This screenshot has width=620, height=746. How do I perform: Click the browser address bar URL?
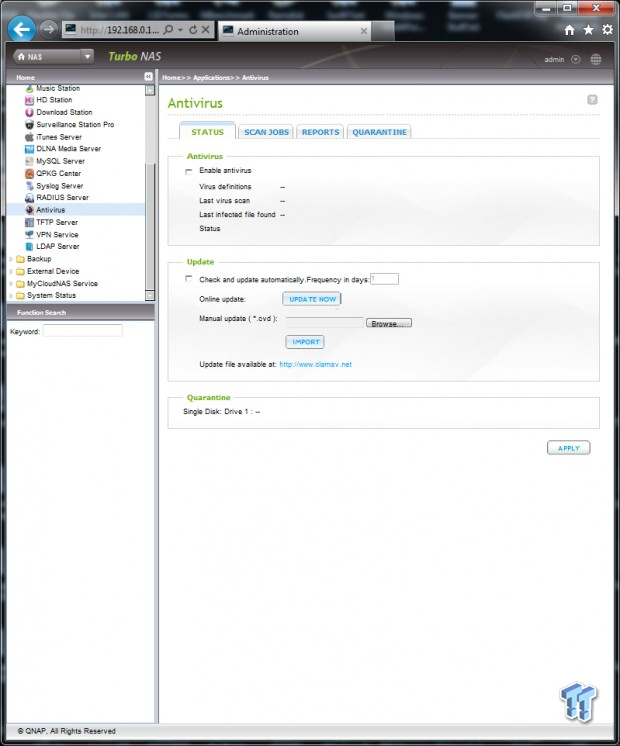[x=120, y=30]
